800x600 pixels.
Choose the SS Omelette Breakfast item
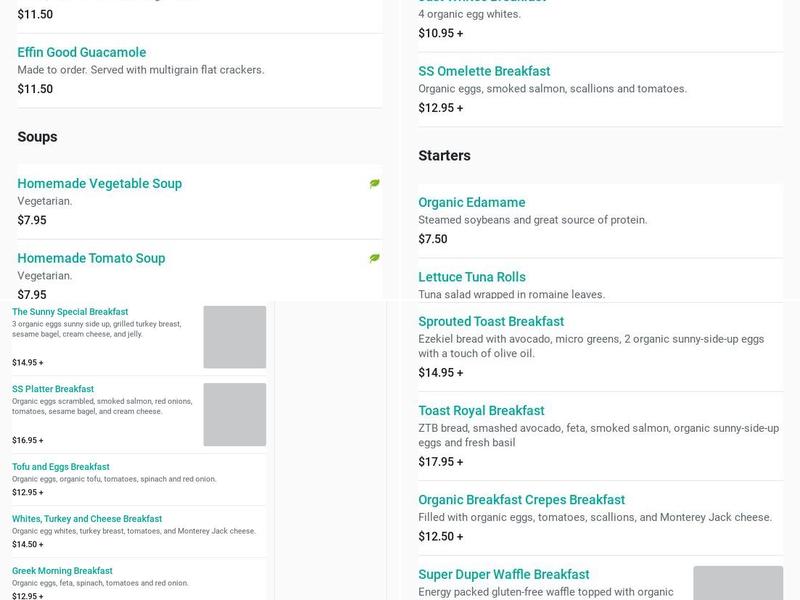(484, 71)
